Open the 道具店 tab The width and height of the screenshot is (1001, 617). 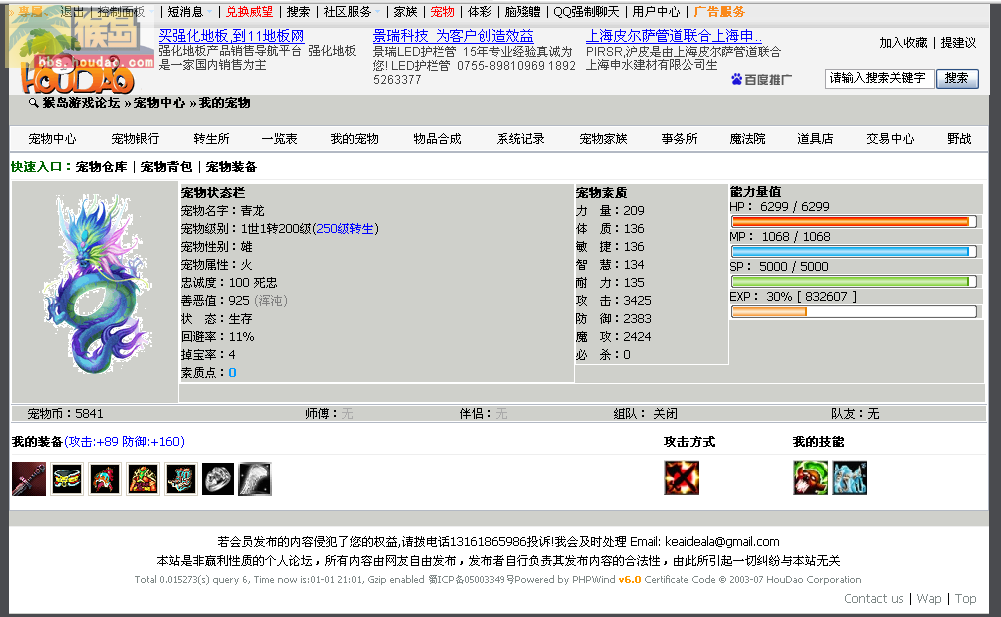pos(815,139)
